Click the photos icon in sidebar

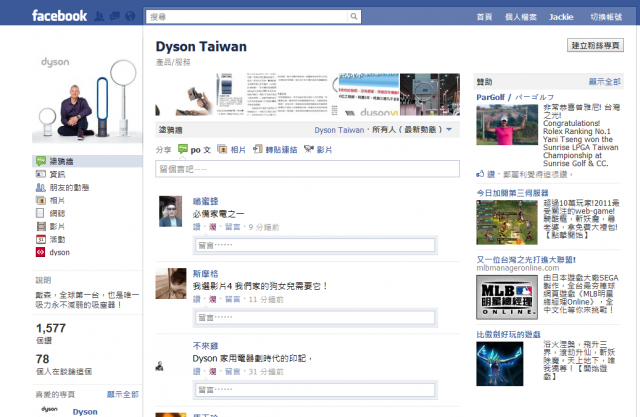coord(41,200)
